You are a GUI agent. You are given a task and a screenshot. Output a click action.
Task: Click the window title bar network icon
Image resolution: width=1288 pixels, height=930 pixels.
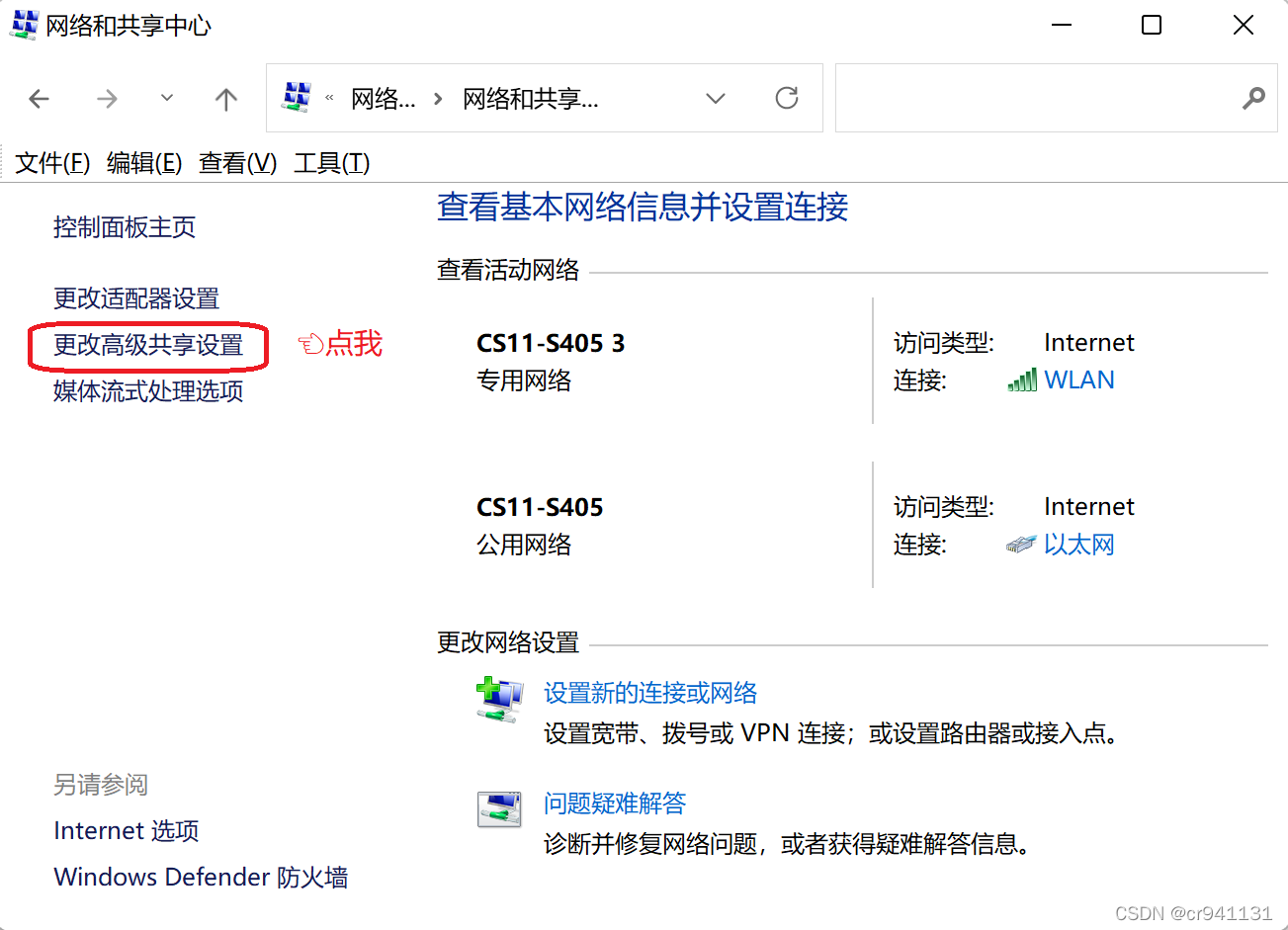coord(24,25)
